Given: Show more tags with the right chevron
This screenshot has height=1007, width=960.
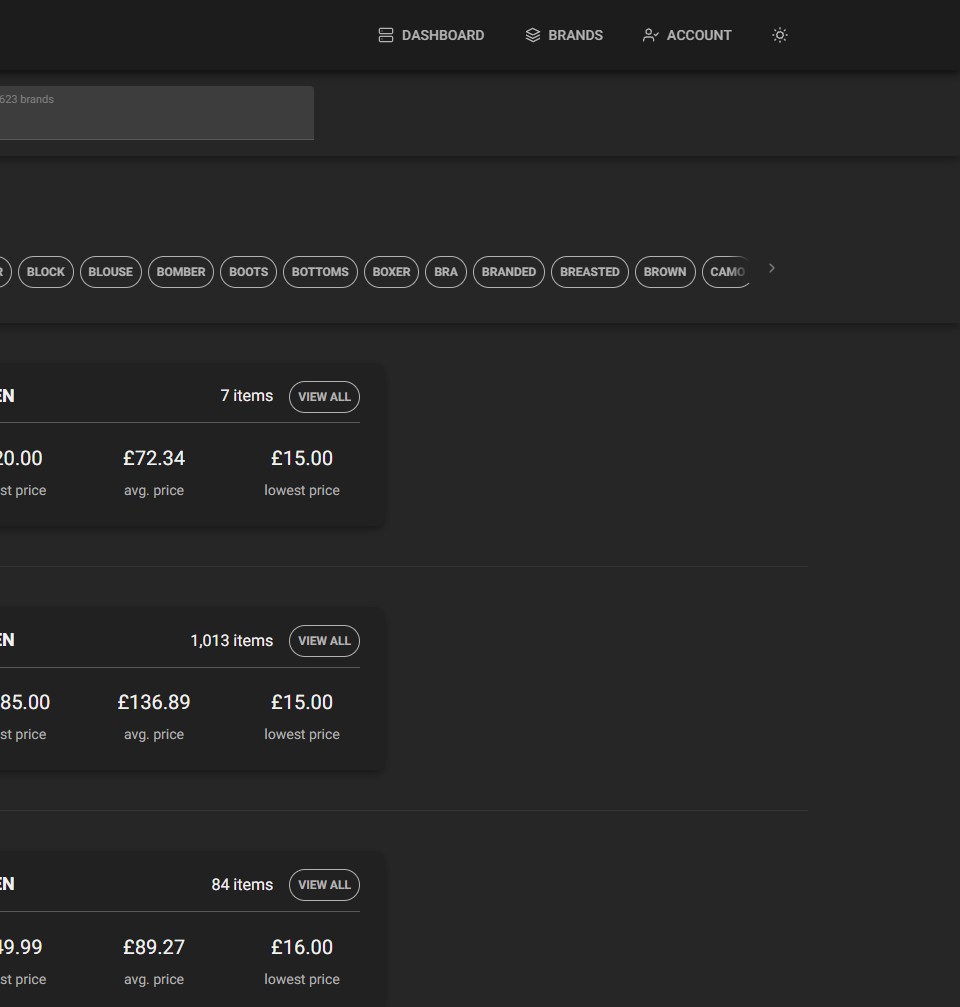Looking at the screenshot, I should point(772,268).
